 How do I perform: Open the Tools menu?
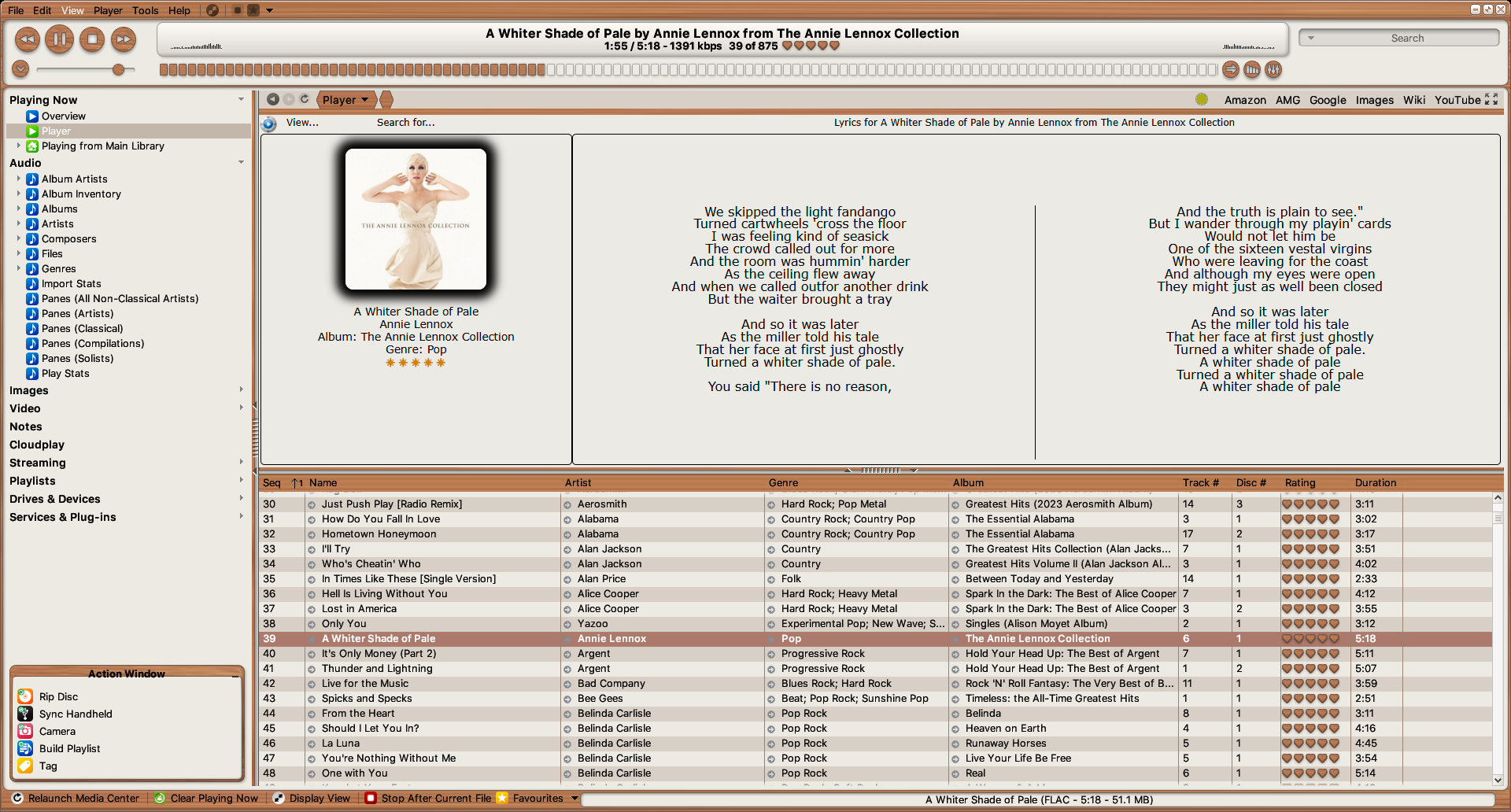click(x=146, y=10)
